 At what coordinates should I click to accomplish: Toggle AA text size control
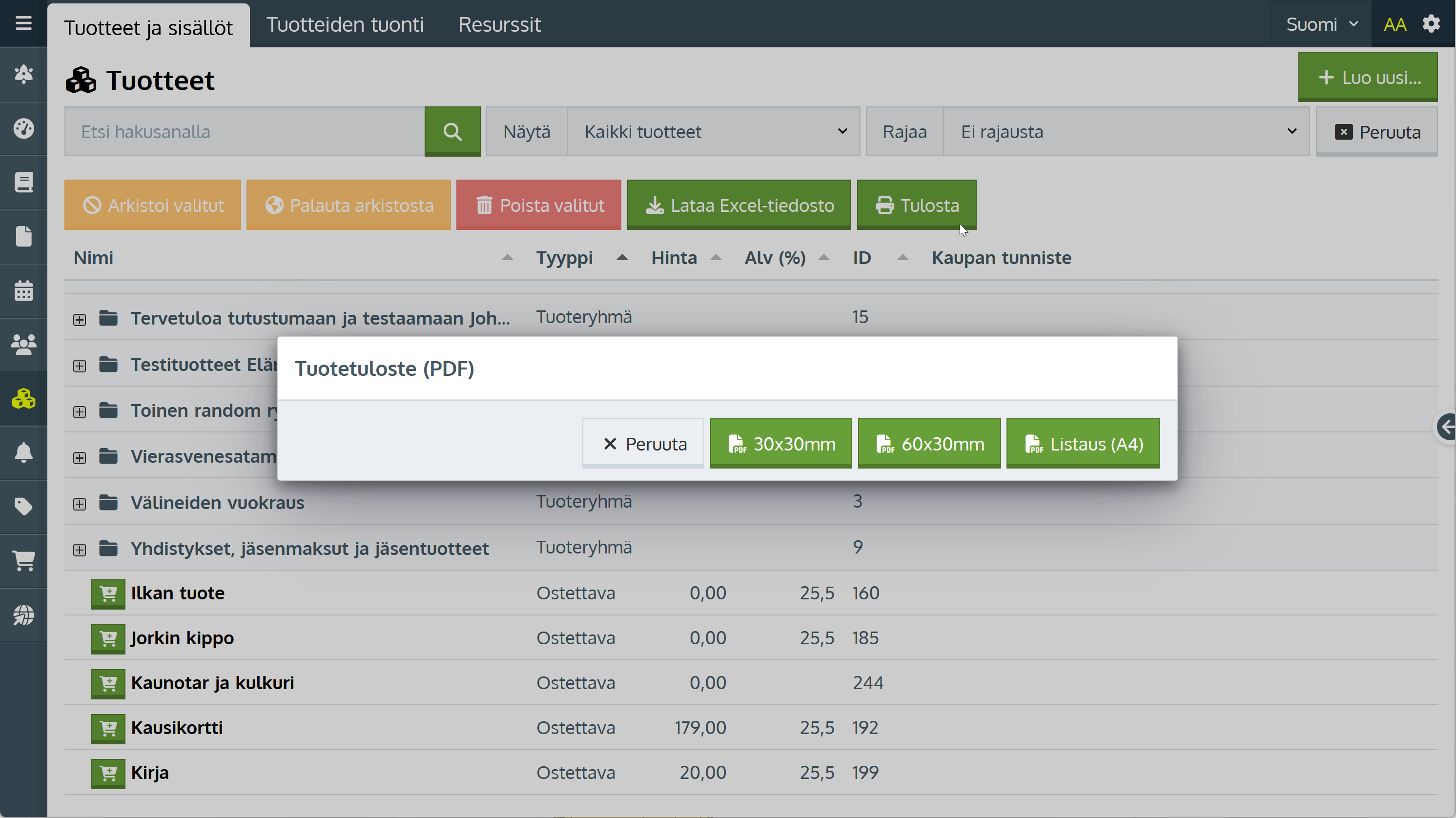[1394, 24]
